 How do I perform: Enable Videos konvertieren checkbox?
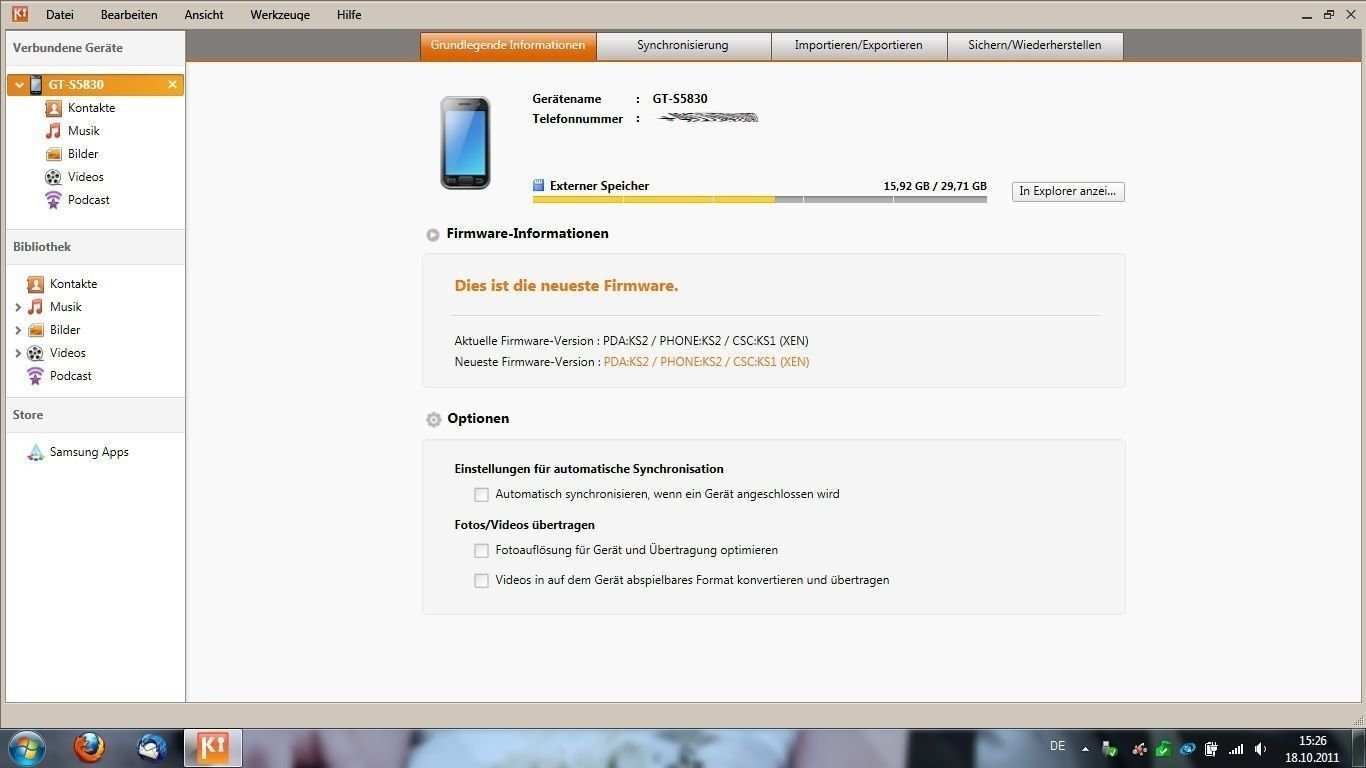coord(481,581)
